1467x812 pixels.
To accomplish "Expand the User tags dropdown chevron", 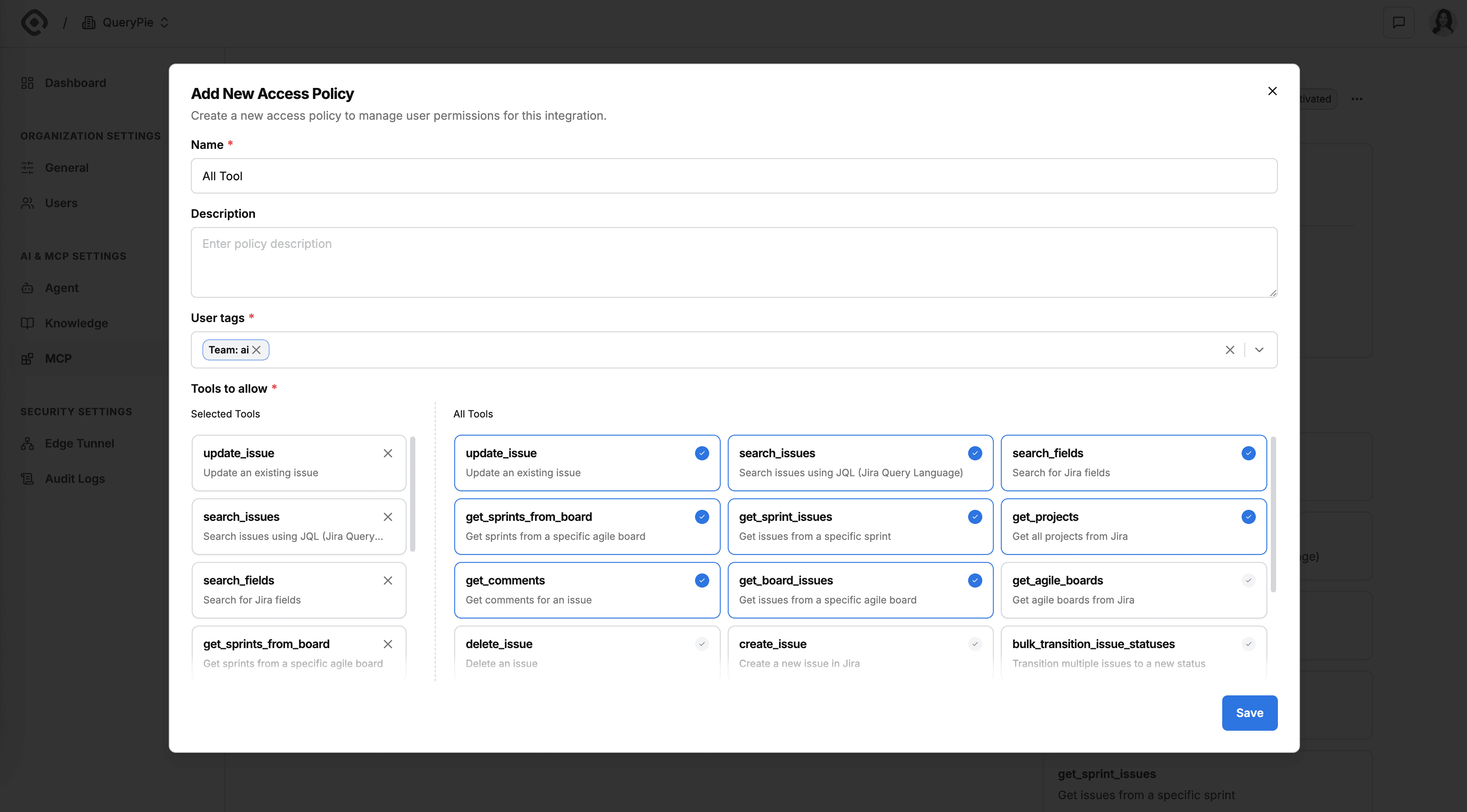I will [x=1259, y=349].
